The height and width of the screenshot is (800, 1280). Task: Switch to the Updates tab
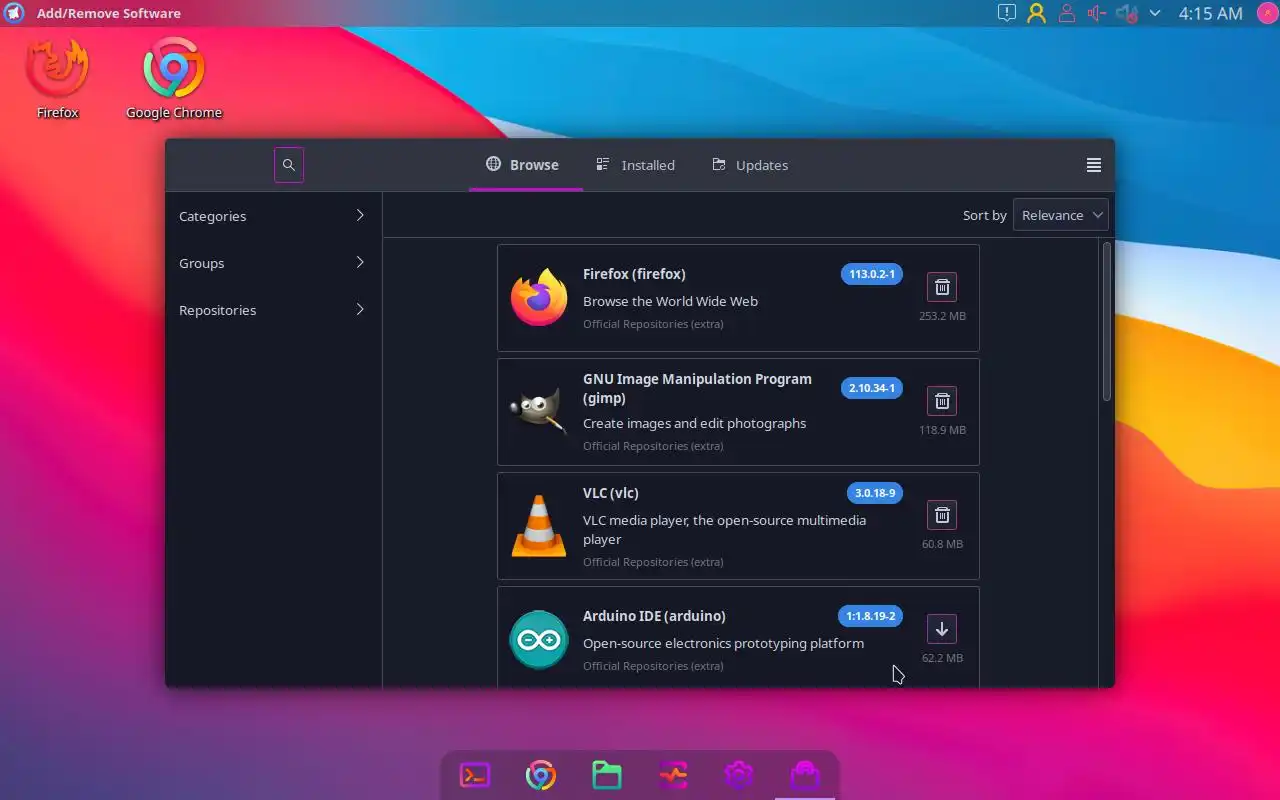[750, 165]
